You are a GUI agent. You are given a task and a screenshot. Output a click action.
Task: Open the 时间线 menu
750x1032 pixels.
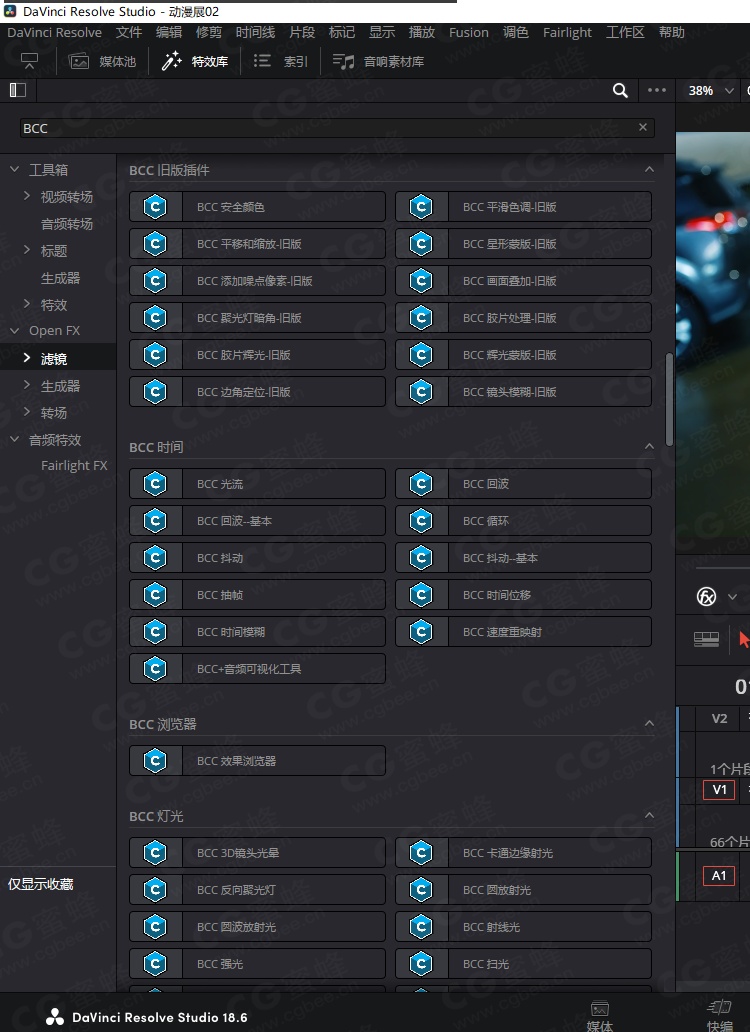(255, 32)
